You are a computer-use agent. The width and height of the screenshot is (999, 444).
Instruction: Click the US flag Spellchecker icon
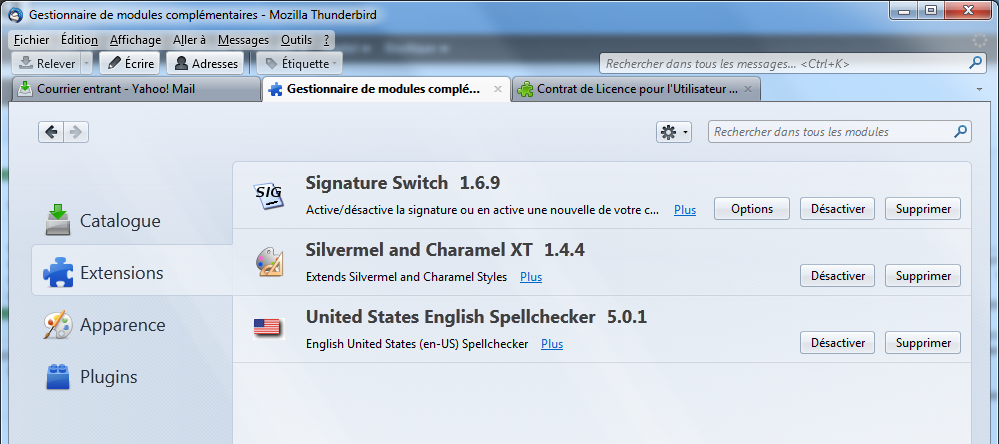(x=268, y=327)
